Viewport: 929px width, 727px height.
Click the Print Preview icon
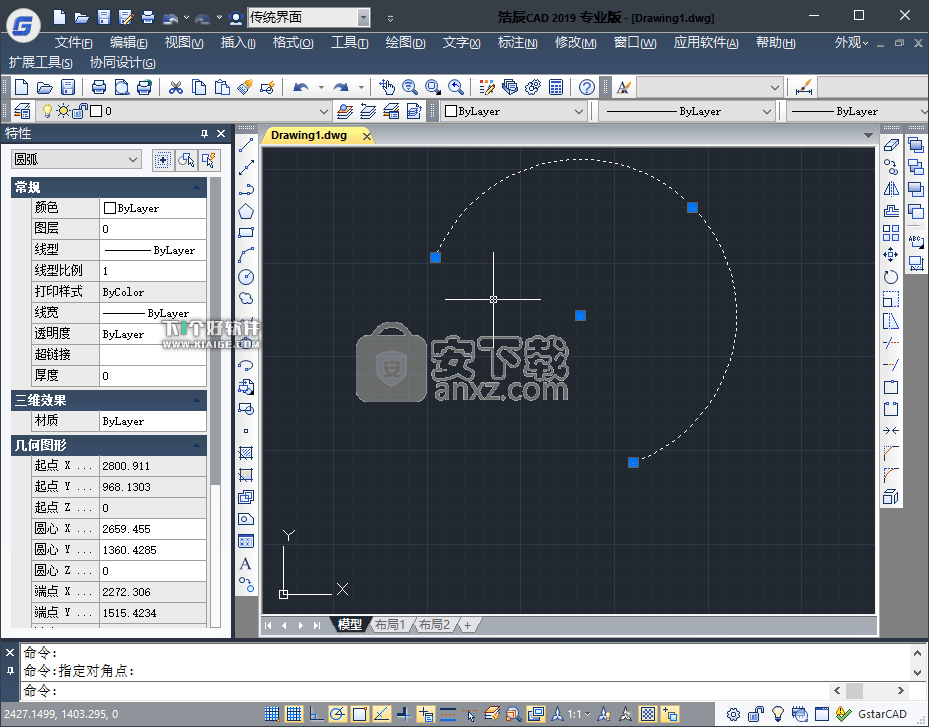(122, 88)
